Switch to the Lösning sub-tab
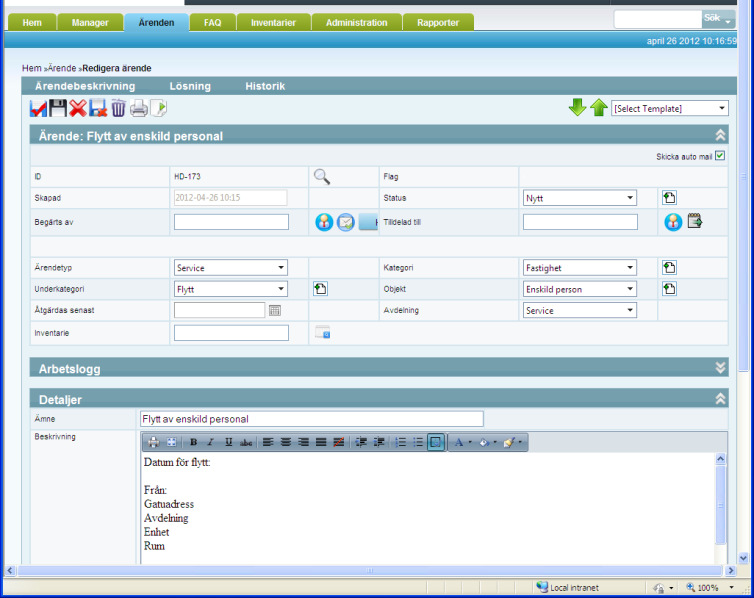Viewport: 754px width, 598px height. point(190,86)
